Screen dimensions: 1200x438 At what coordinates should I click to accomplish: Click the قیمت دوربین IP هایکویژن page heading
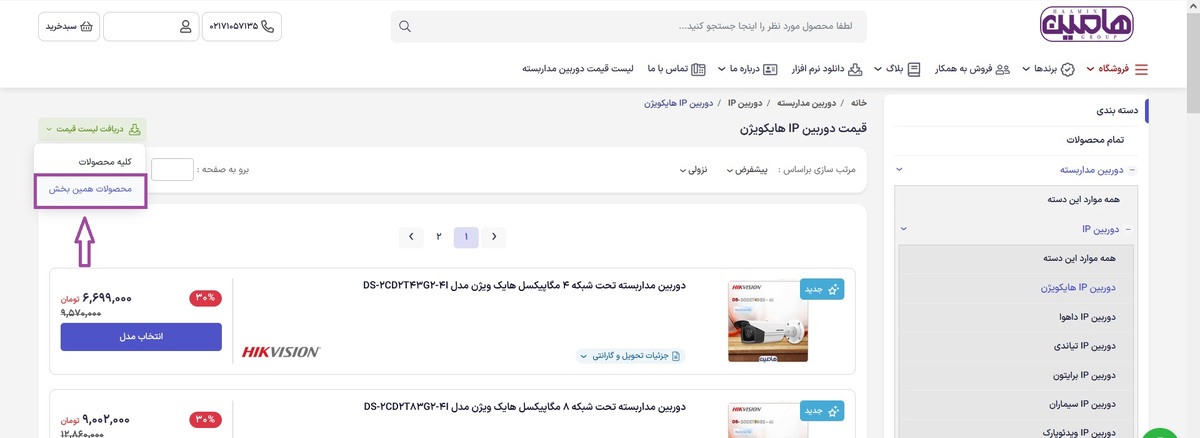pyautogui.click(x=804, y=129)
